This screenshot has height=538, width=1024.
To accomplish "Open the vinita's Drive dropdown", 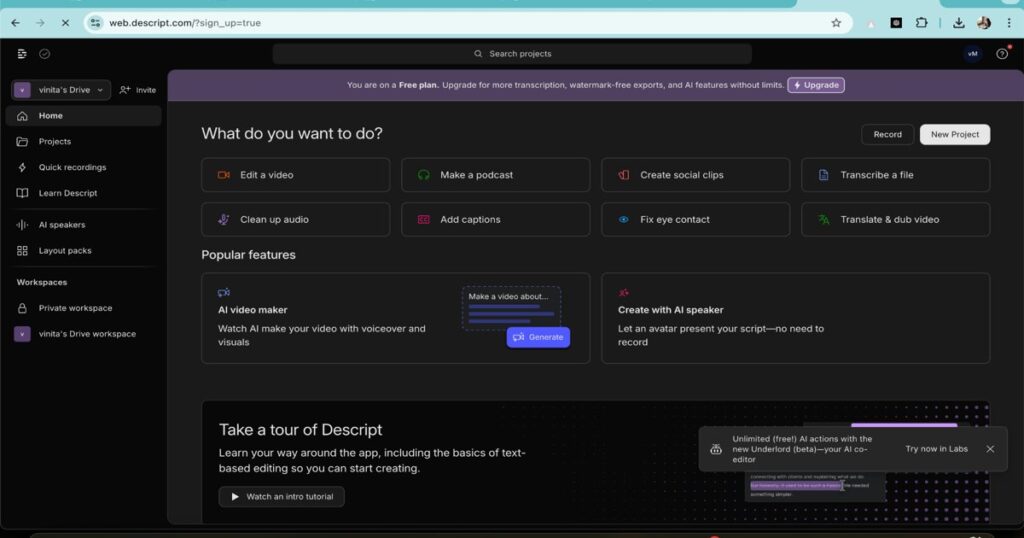I will (x=61, y=89).
